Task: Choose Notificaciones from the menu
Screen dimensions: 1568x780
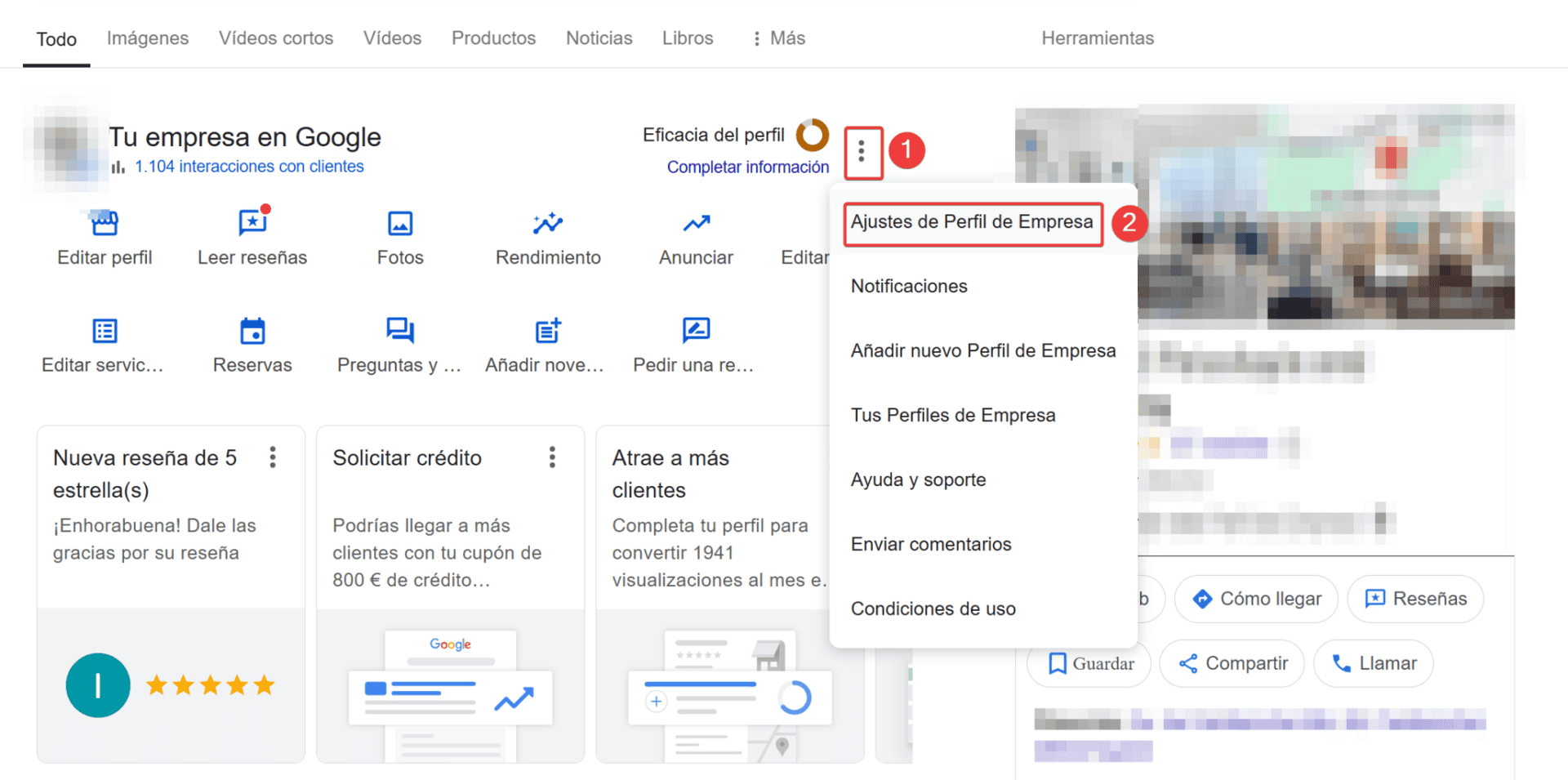Action: click(909, 286)
